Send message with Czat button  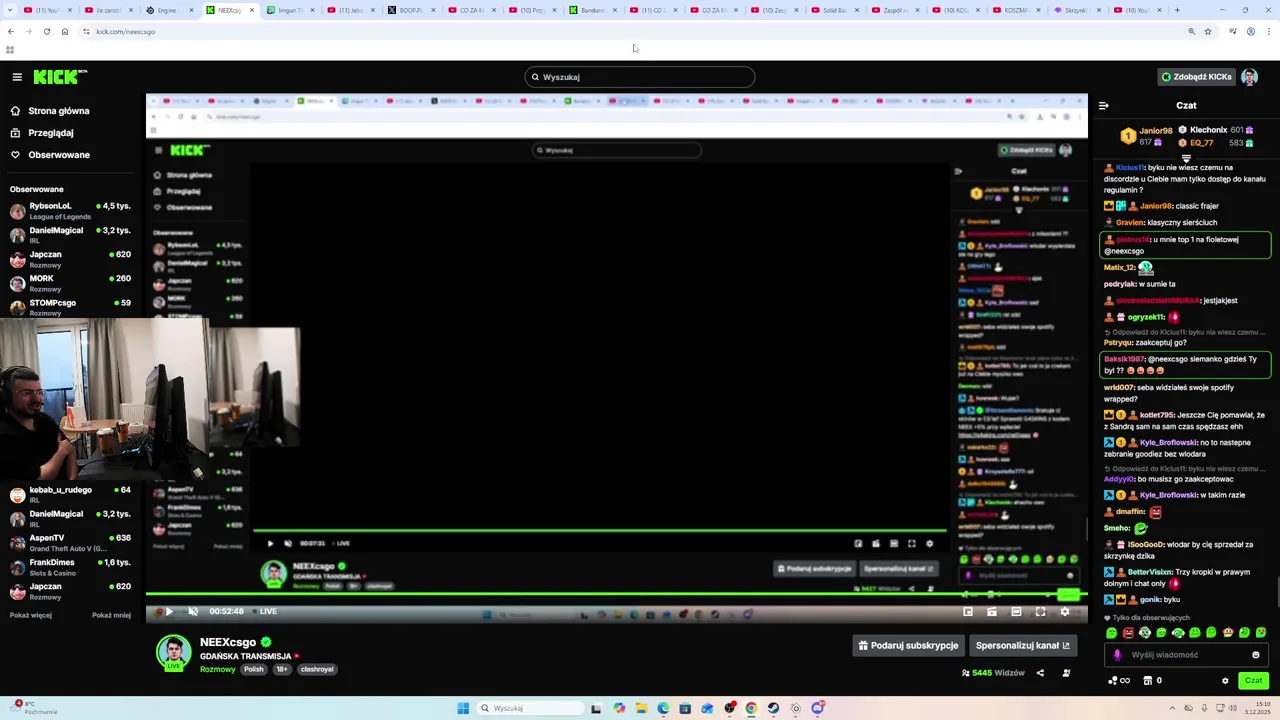tap(1253, 681)
